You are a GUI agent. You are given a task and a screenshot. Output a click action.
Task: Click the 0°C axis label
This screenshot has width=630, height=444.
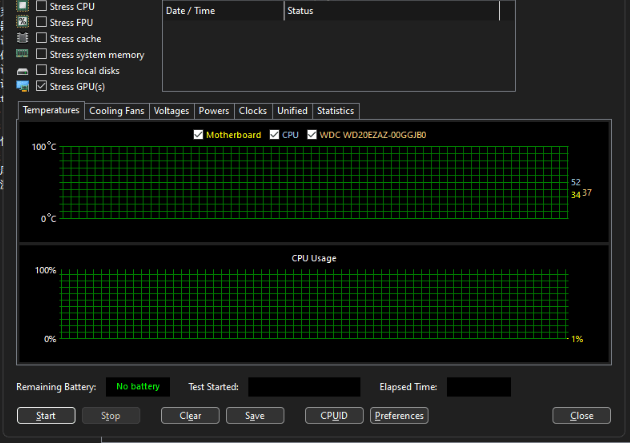coord(49,219)
